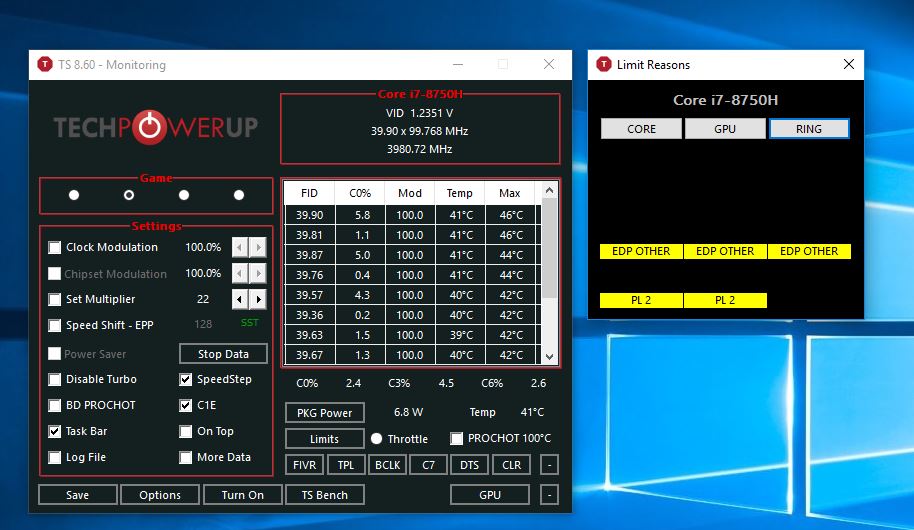
Task: Enable Clock Modulation checkbox
Action: point(54,247)
